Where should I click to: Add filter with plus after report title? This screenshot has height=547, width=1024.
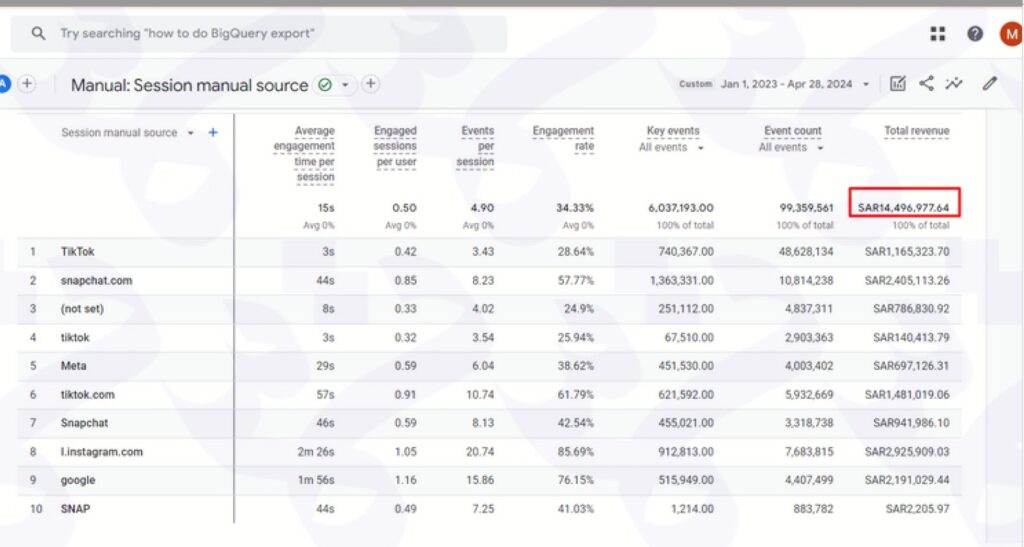point(370,84)
